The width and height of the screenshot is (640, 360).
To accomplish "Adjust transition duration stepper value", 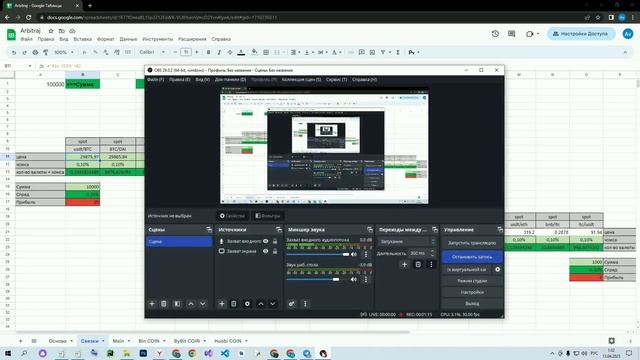I will [433, 253].
